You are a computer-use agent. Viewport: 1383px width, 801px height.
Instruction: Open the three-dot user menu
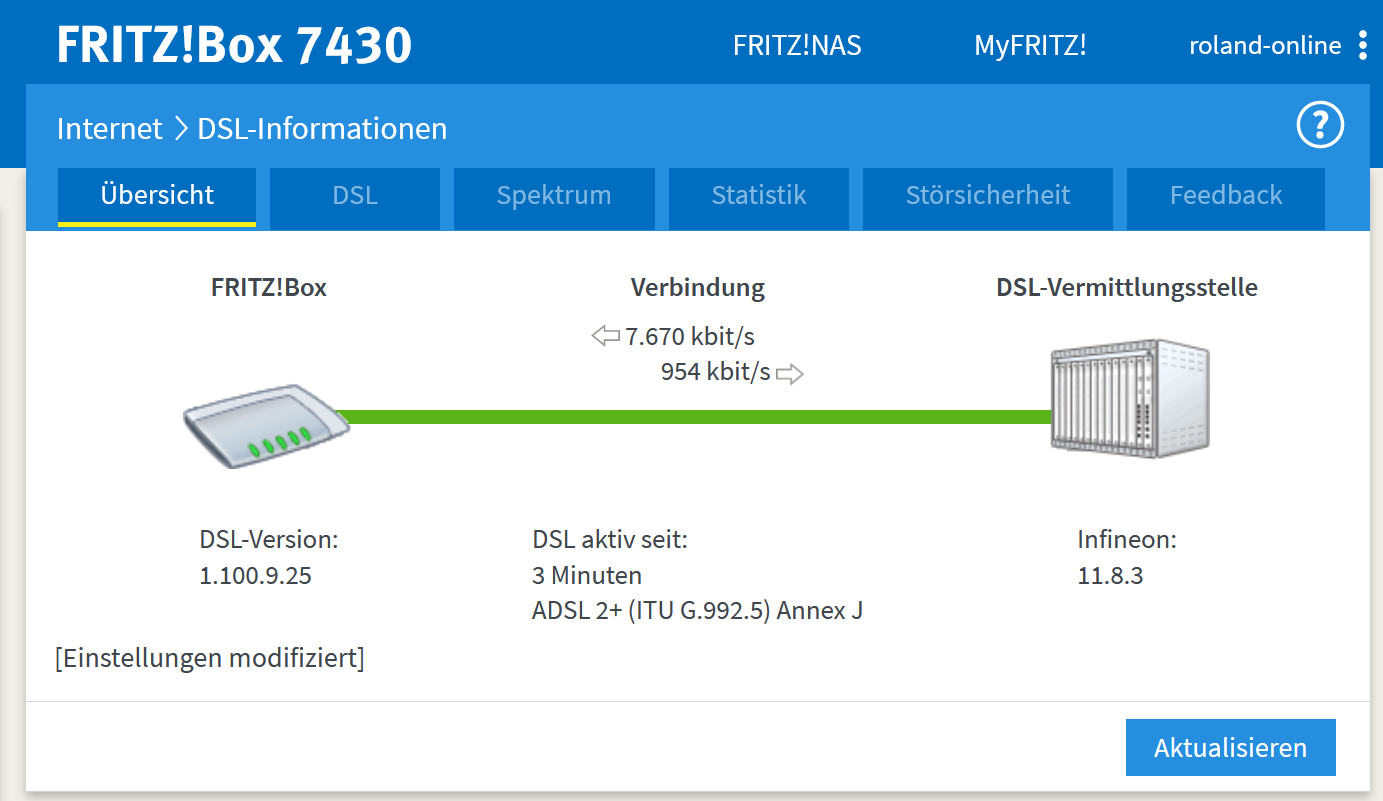1363,45
